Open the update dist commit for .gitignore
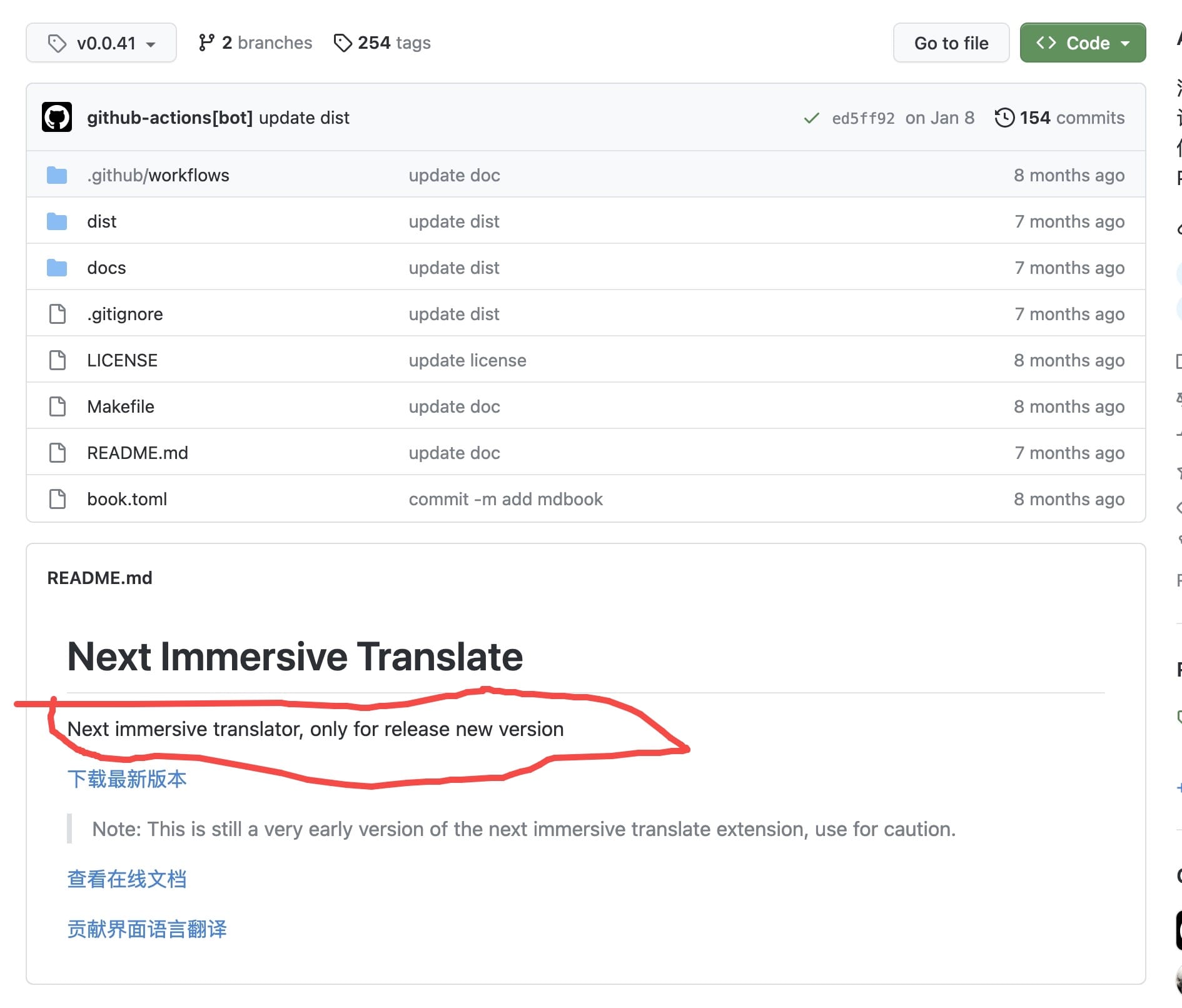Image resolution: width=1182 pixels, height=1008 pixels. [454, 314]
